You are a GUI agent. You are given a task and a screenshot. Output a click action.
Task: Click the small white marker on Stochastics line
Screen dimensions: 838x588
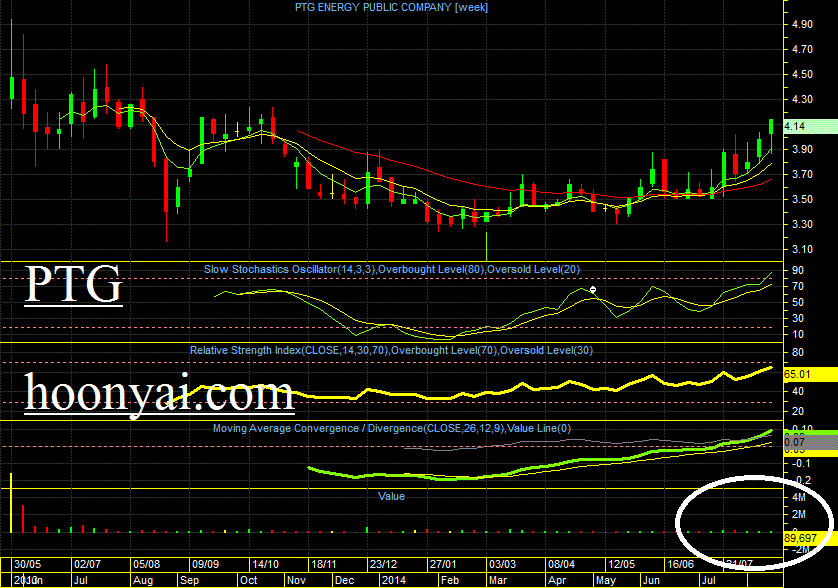coord(593,290)
